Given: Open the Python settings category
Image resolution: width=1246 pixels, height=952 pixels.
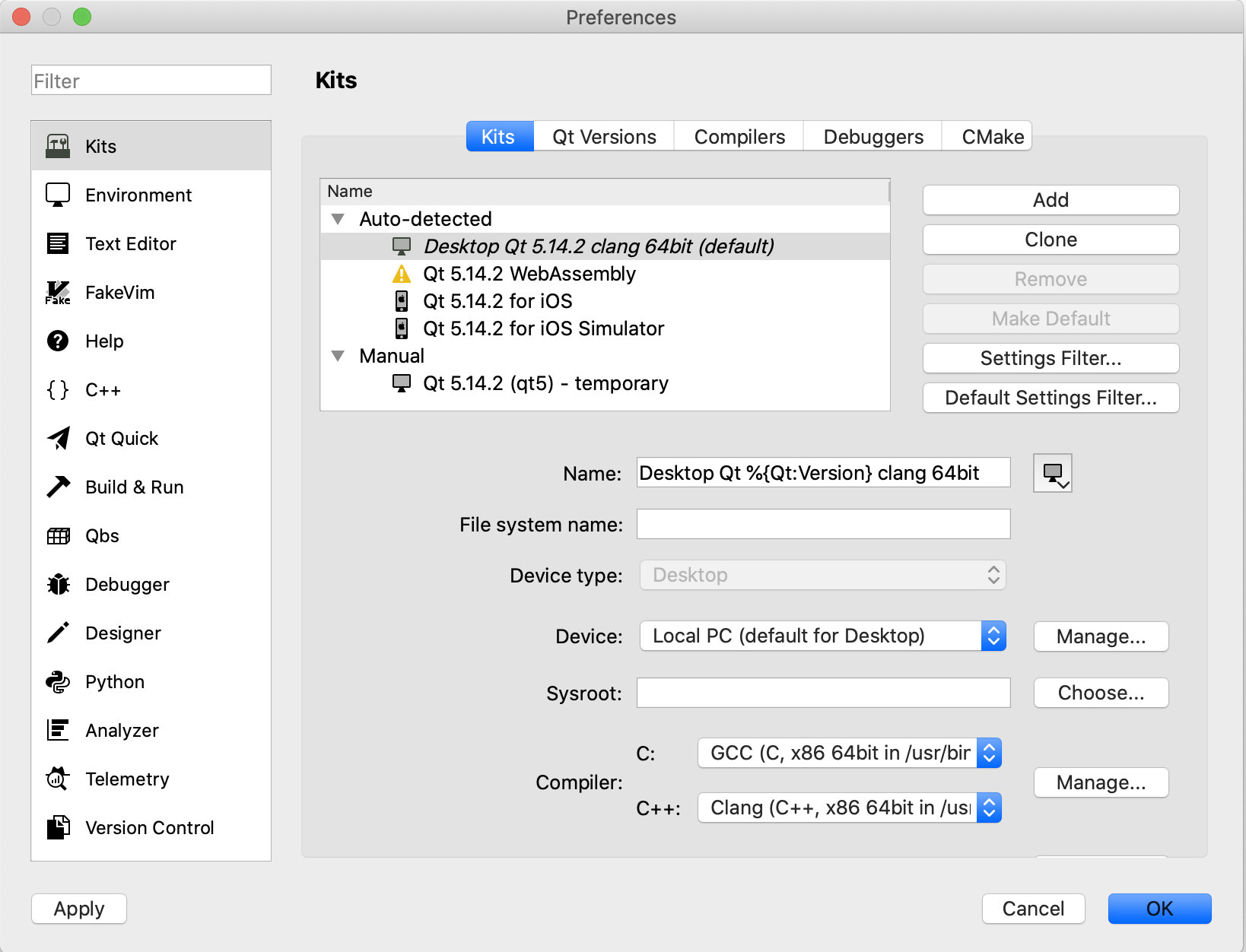Looking at the screenshot, I should pos(151,681).
